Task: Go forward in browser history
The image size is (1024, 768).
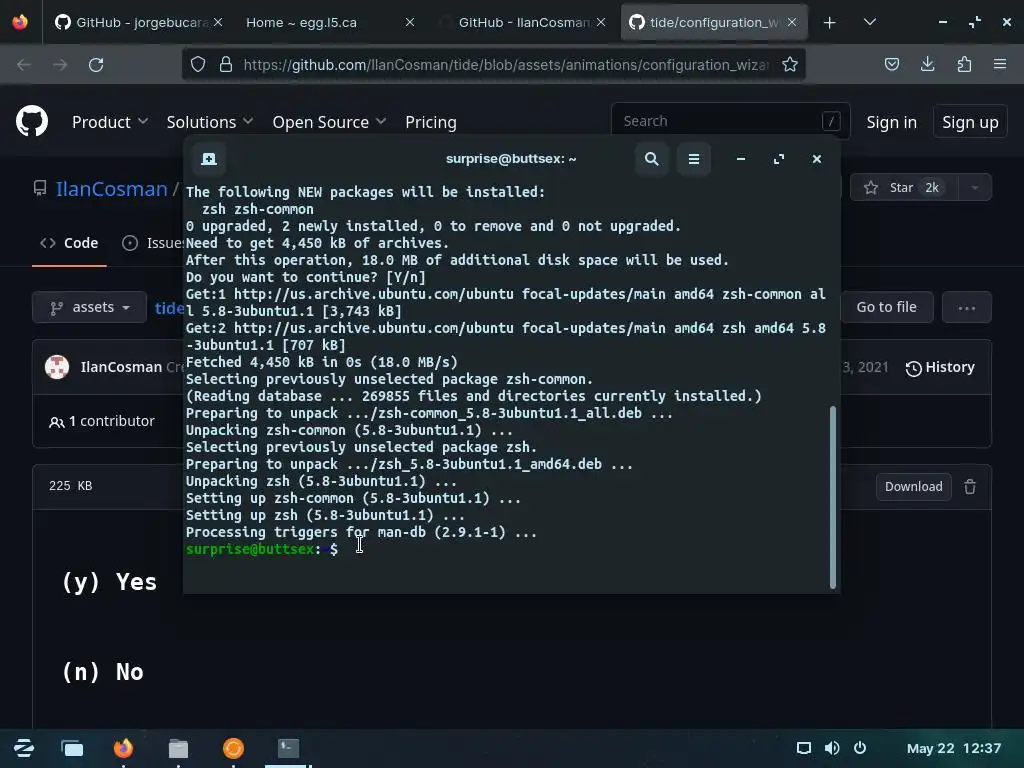Action: click(60, 65)
